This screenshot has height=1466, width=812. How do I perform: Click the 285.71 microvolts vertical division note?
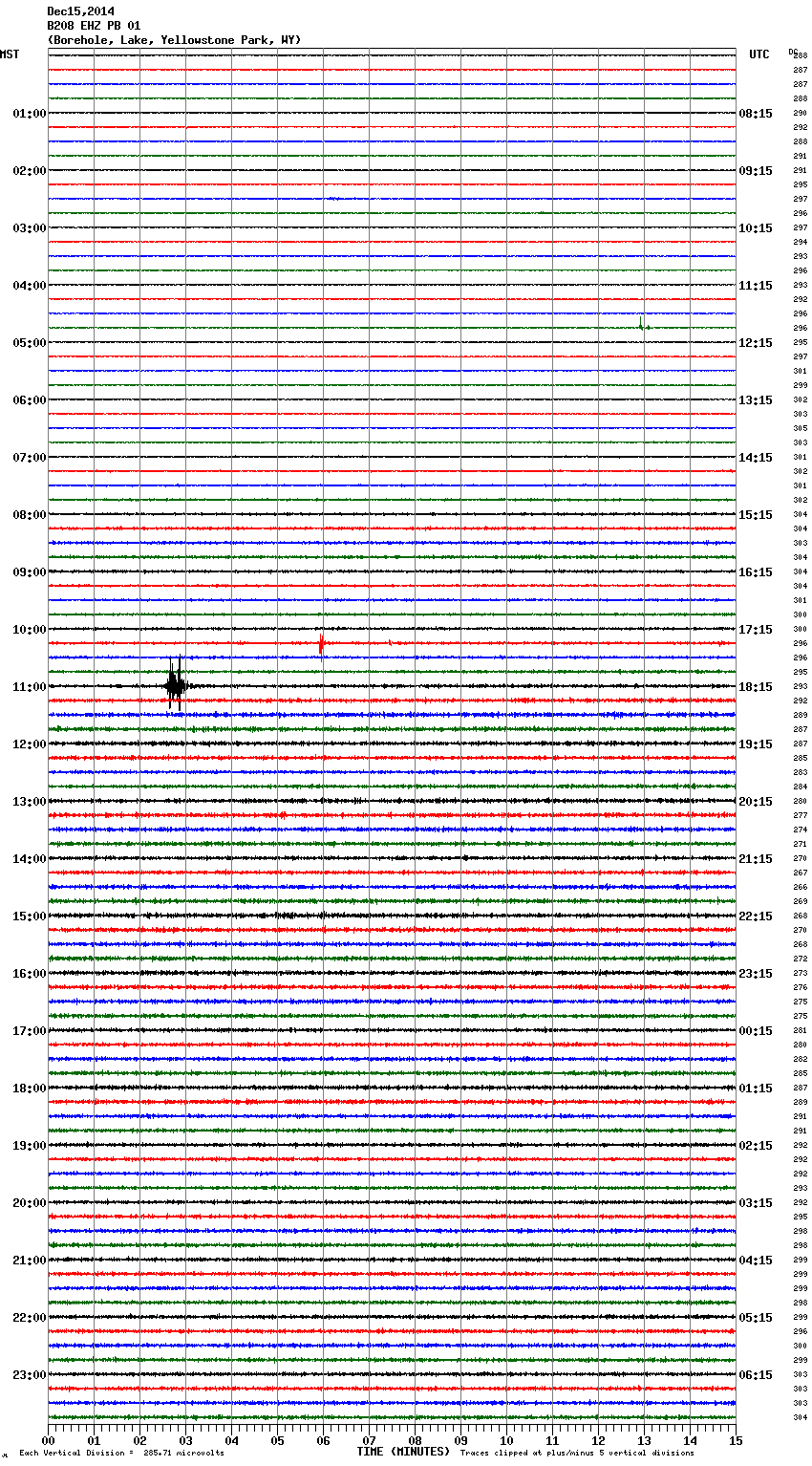point(122,1453)
